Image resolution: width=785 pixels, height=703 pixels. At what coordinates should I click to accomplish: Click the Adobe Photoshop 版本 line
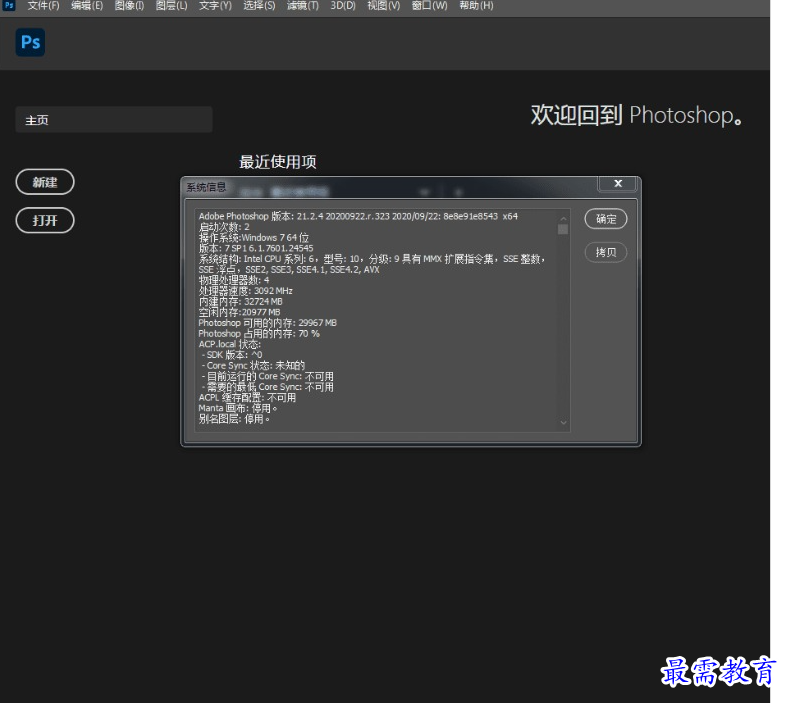[x=358, y=216]
